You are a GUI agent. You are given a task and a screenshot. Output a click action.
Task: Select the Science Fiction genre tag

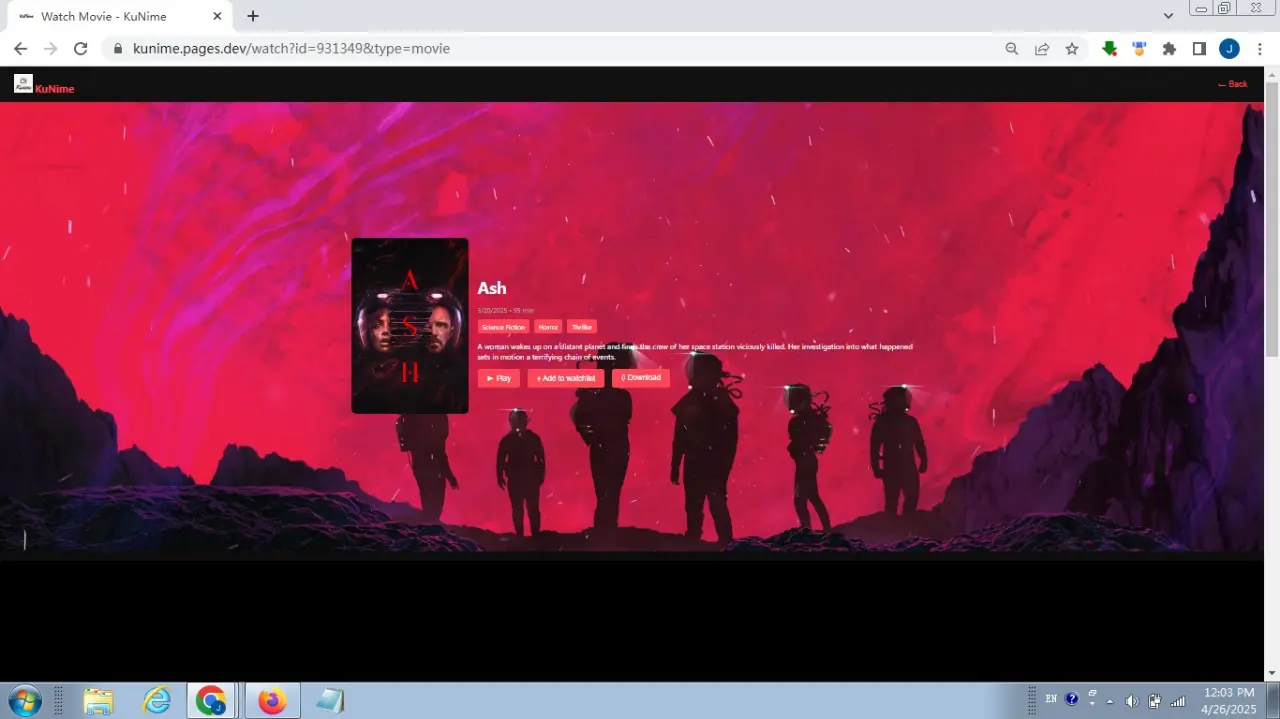(x=503, y=327)
